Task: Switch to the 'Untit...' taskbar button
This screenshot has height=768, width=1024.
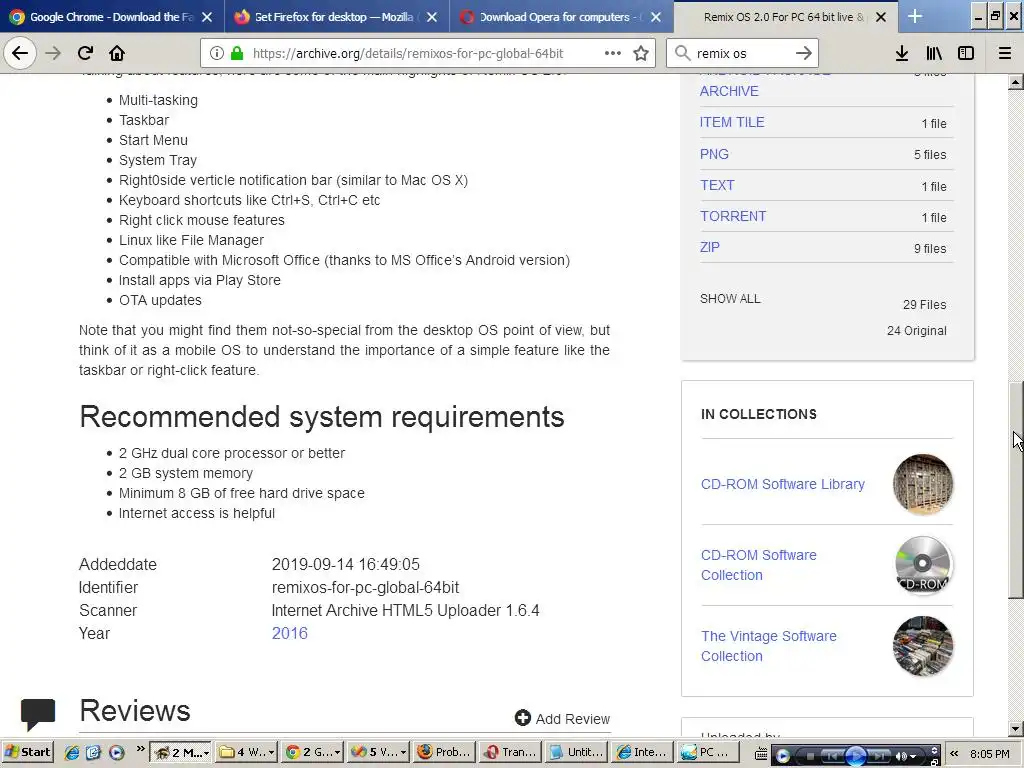Action: (x=575, y=752)
